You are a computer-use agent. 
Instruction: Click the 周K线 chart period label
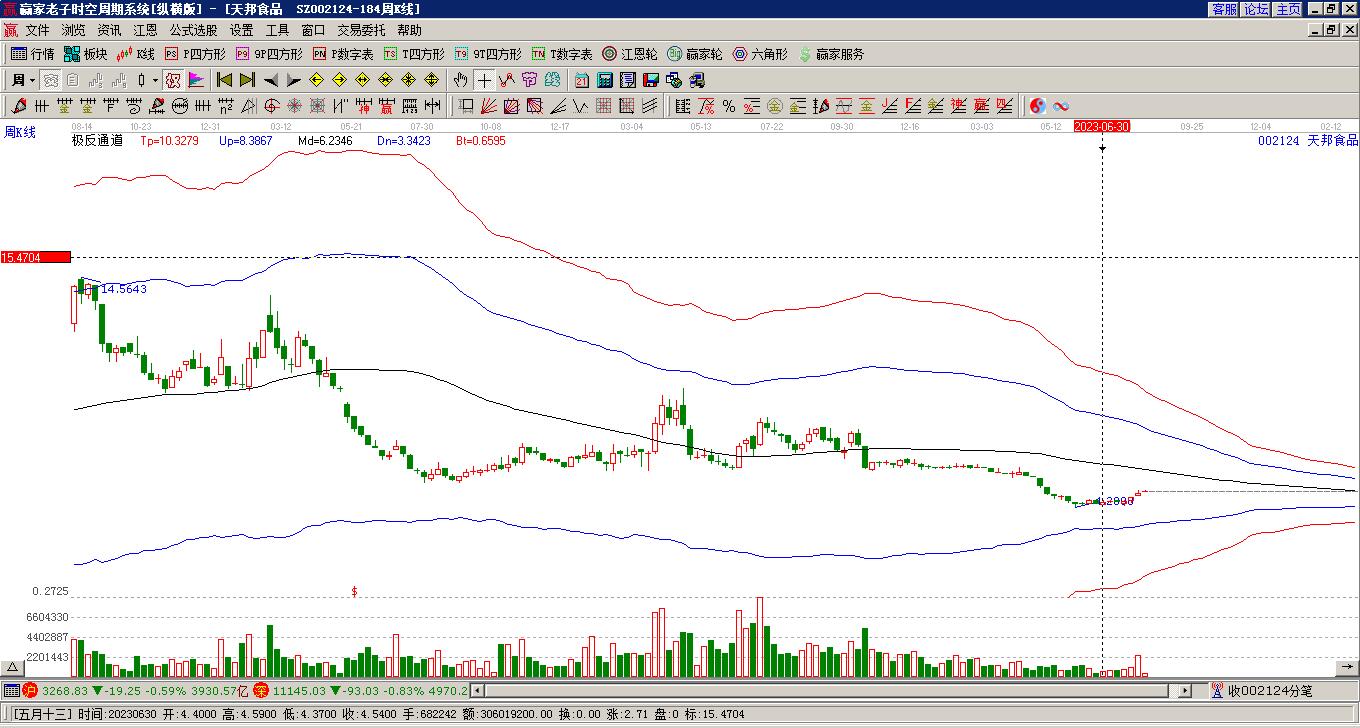tap(19, 132)
